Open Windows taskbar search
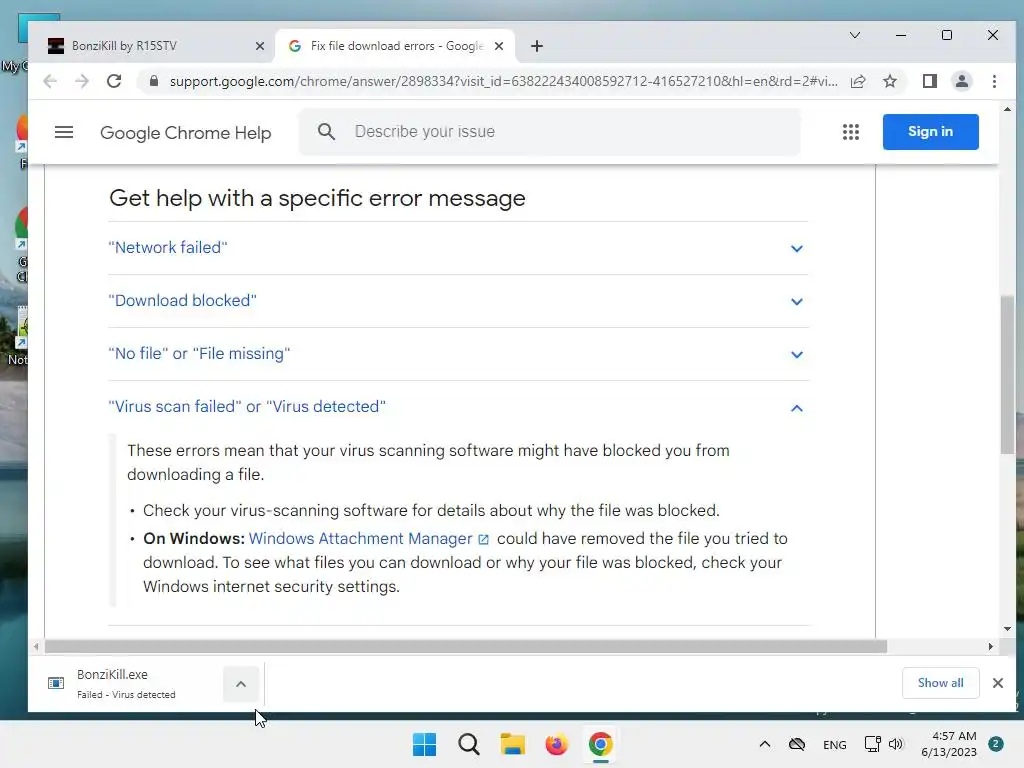The image size is (1024, 768). 468,744
